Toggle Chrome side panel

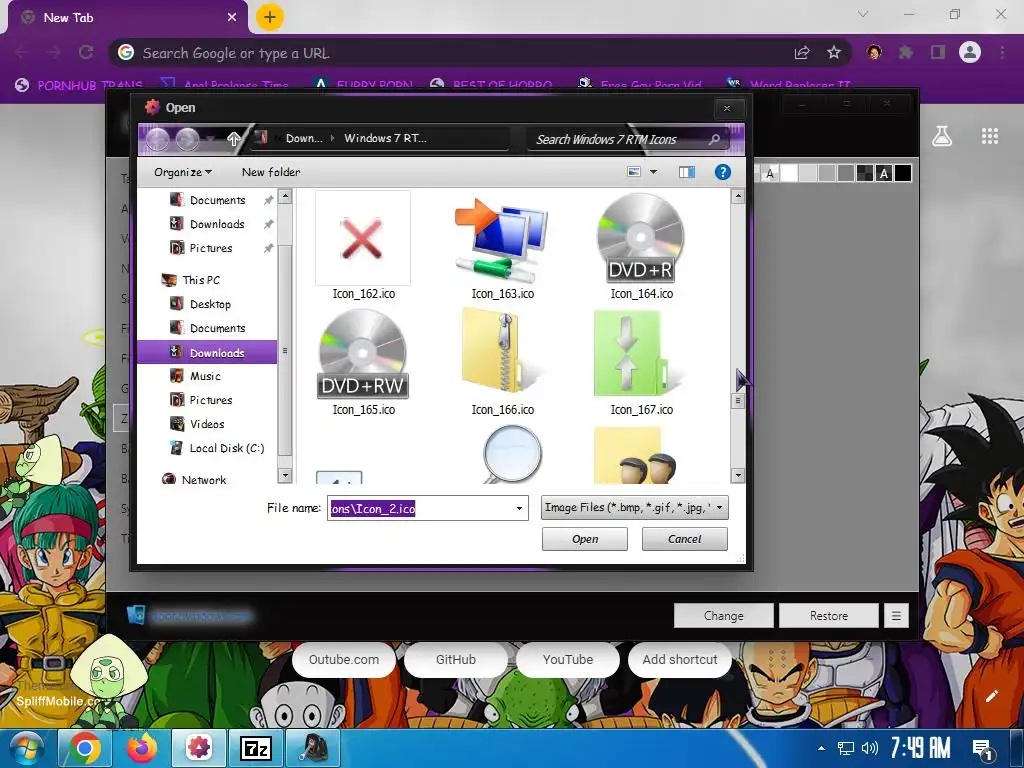click(938, 52)
